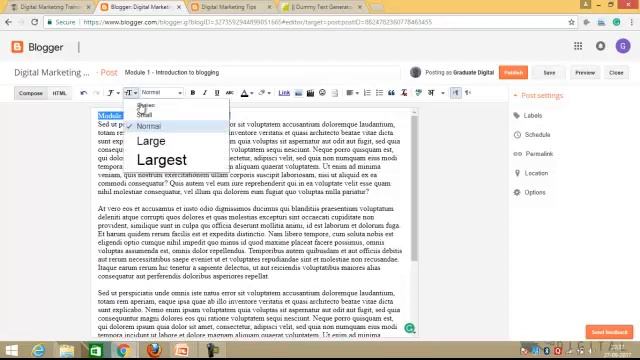Screen dimensions: 640x360
Task: Switch to HTML mode
Action: [59, 93]
